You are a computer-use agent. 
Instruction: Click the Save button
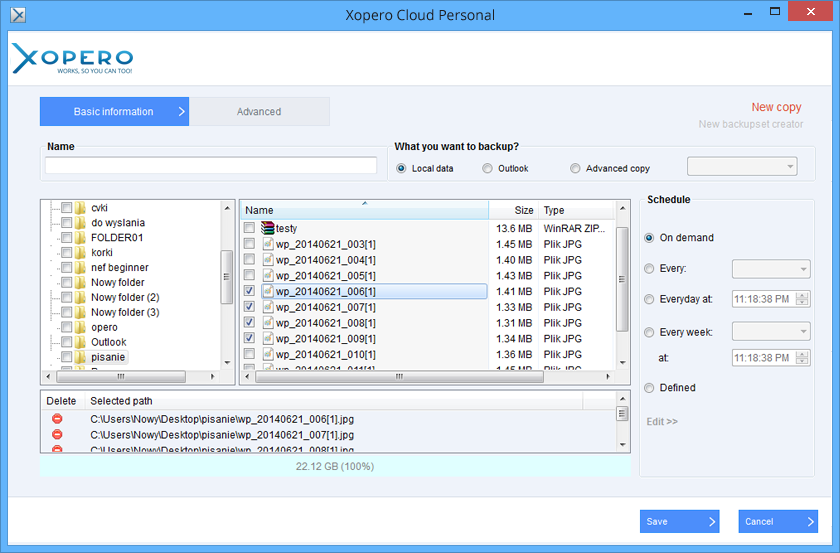pyautogui.click(x=679, y=521)
